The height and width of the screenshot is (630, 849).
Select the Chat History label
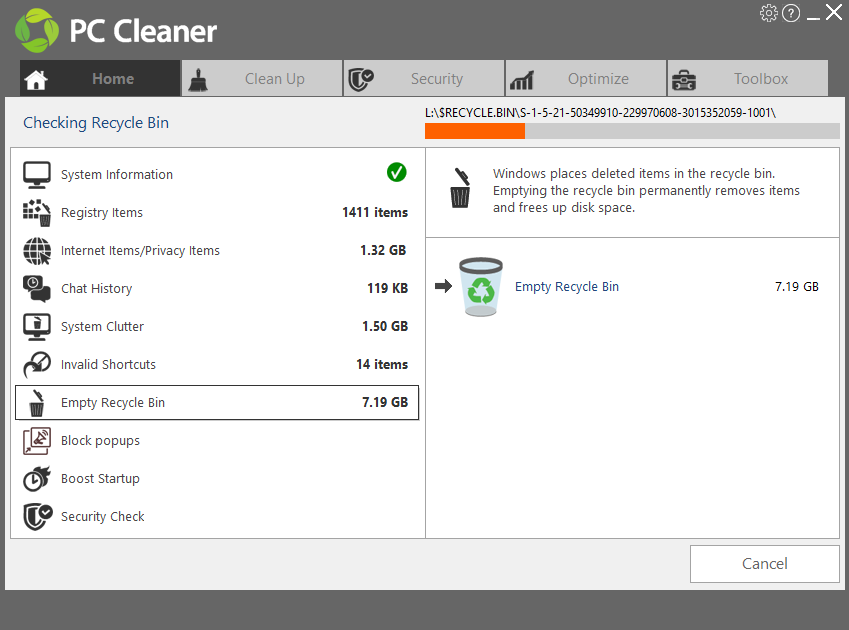click(96, 288)
